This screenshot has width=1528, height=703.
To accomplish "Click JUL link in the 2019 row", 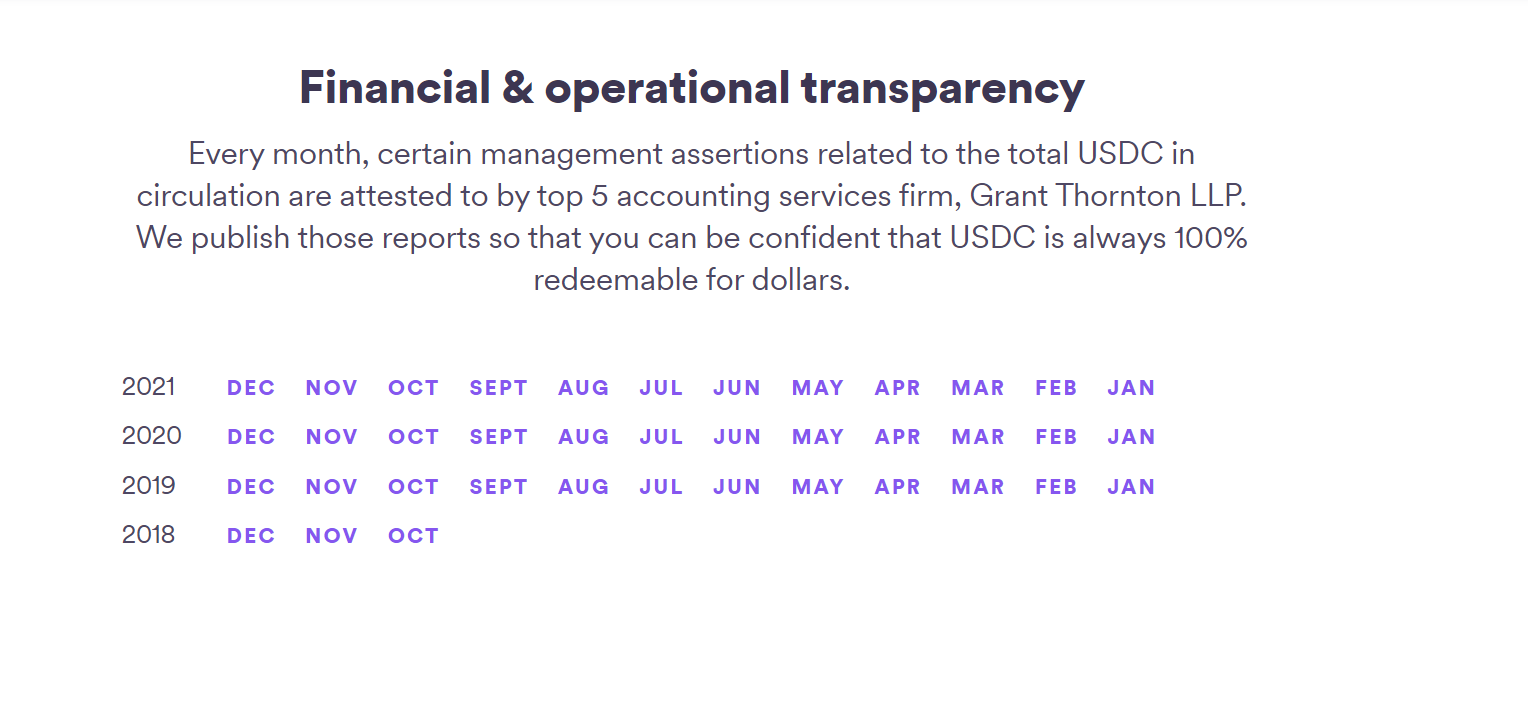I will (x=661, y=487).
